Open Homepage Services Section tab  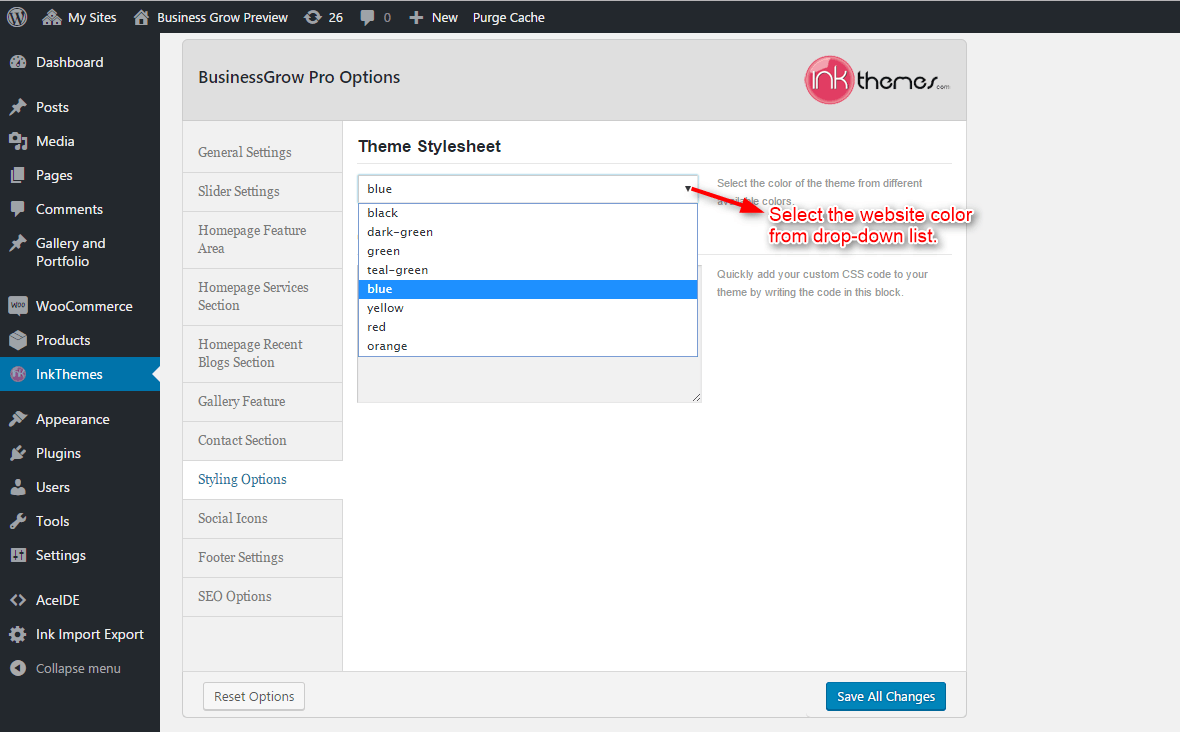[263, 296]
